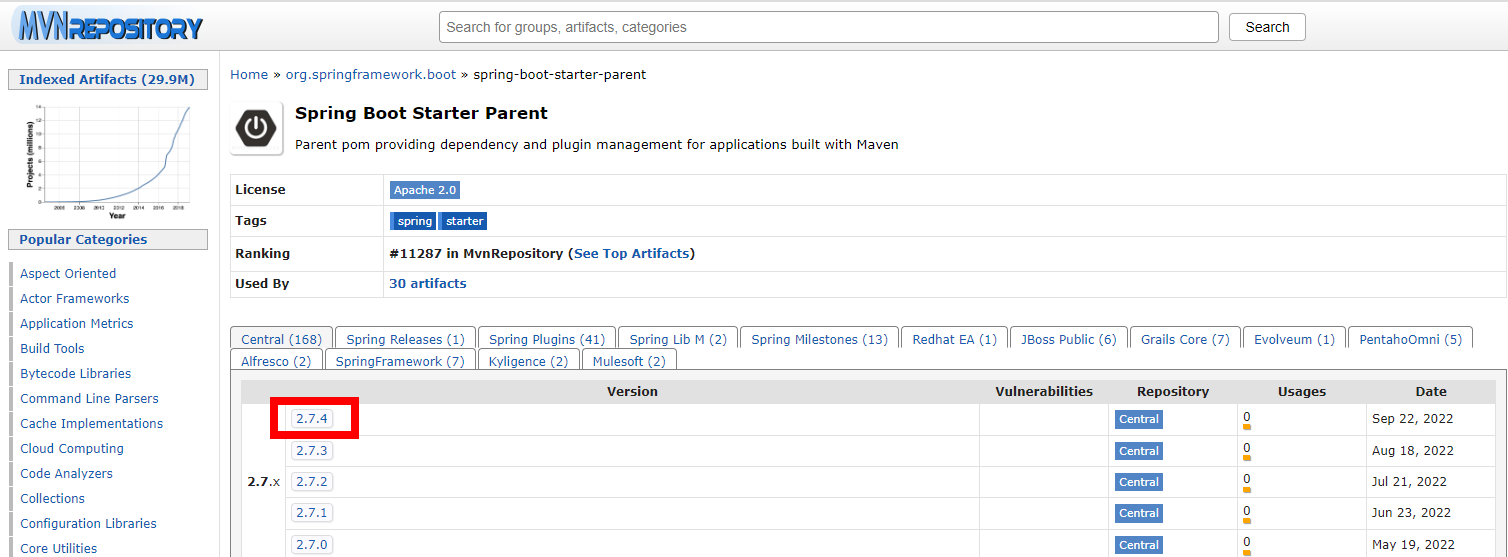Open See Top Artifacts link
Viewport: 1508px width, 557px height.
632,253
